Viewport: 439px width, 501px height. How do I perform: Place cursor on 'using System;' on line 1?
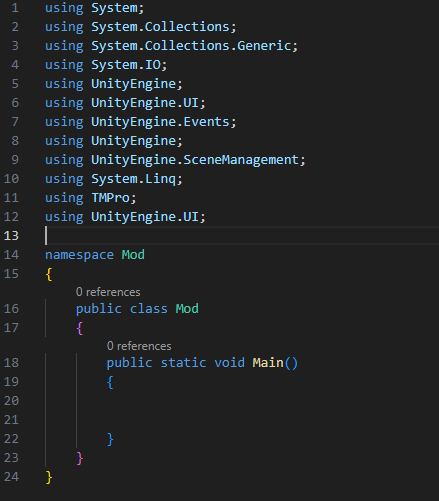pyautogui.click(x=94, y=8)
